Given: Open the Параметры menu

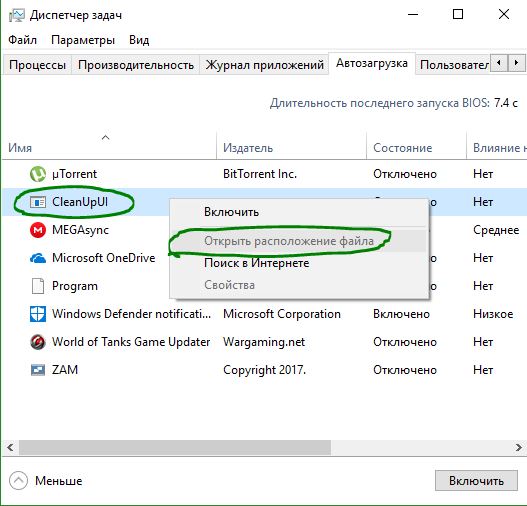Looking at the screenshot, I should pos(83,40).
